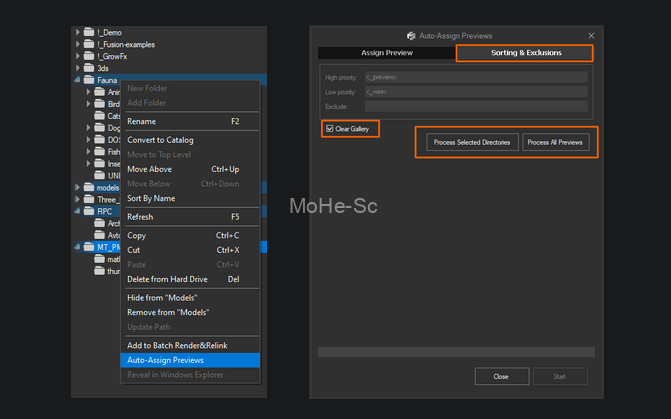Expand the models tree node
Image resolution: width=671 pixels, height=419 pixels.
coord(77,187)
